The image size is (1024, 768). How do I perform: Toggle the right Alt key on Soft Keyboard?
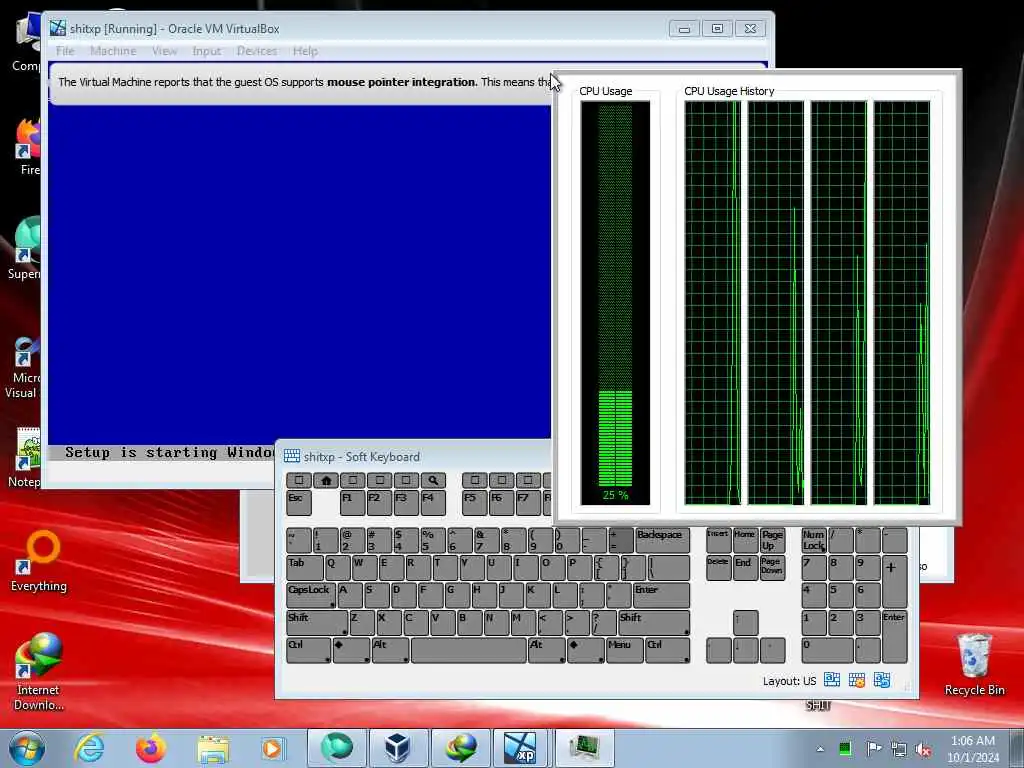[x=547, y=650]
